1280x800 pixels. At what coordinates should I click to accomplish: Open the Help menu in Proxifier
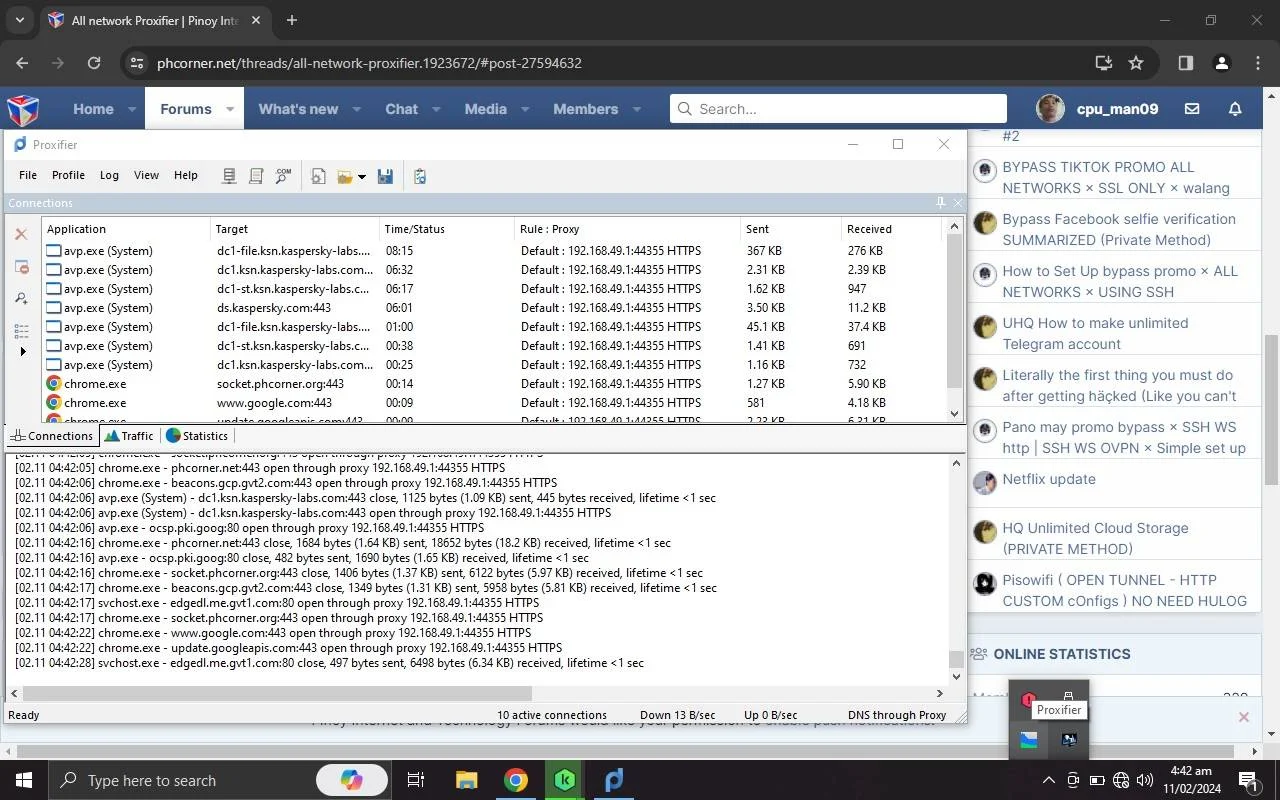[186, 175]
